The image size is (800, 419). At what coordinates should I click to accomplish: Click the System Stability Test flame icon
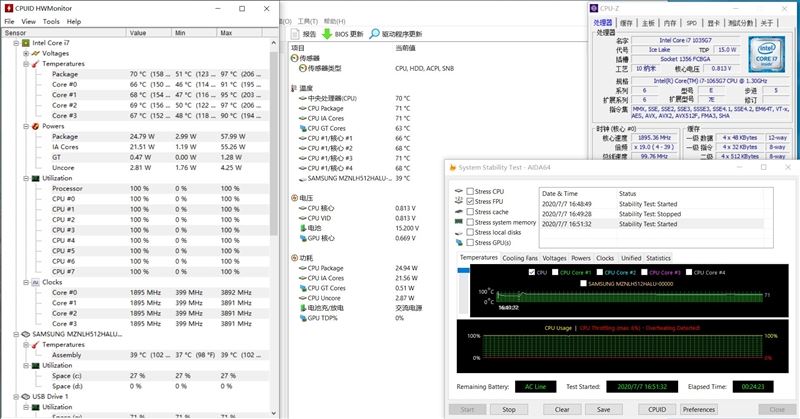pos(453,167)
